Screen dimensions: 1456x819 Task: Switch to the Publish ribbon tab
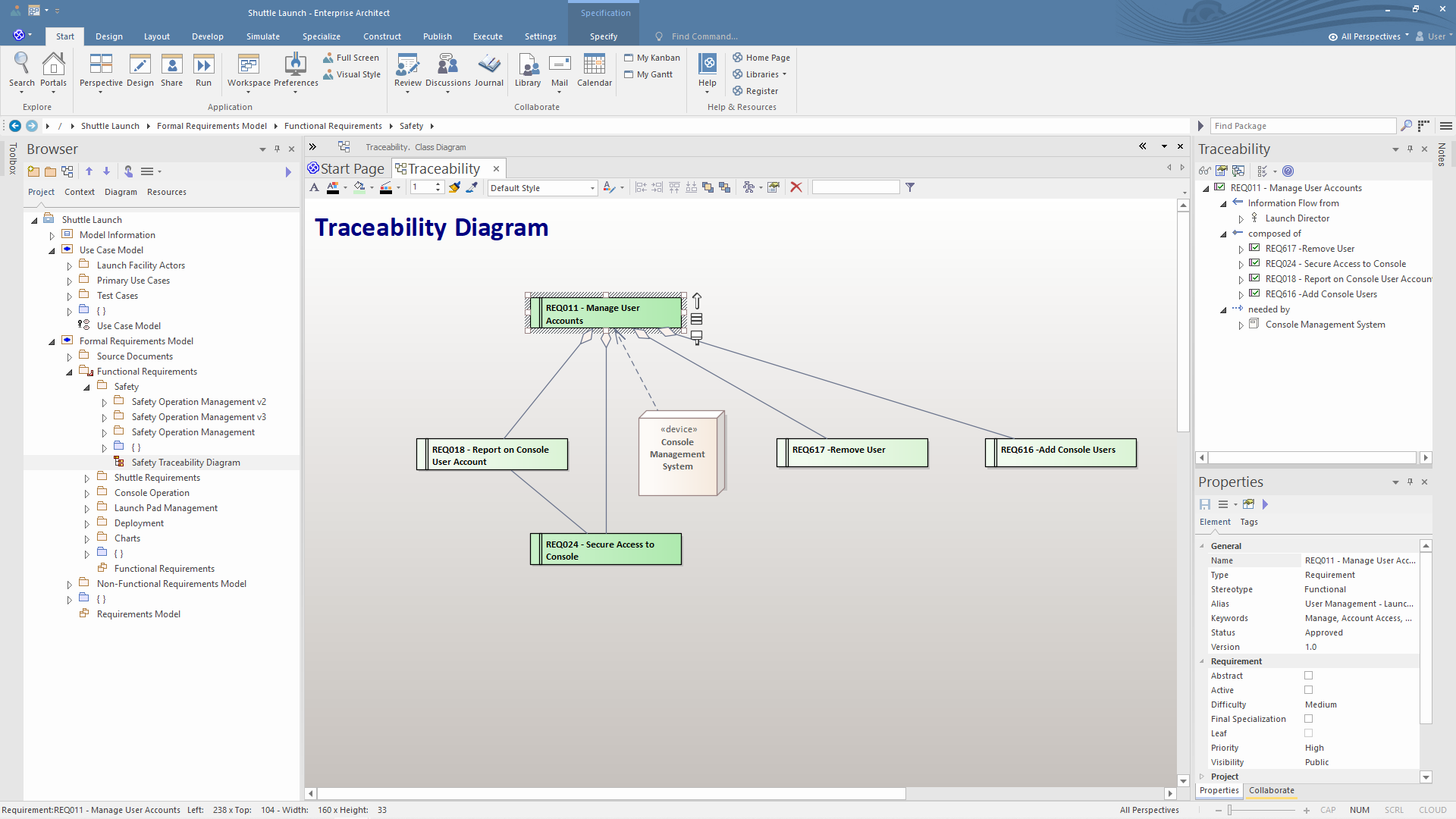pyautogui.click(x=438, y=36)
